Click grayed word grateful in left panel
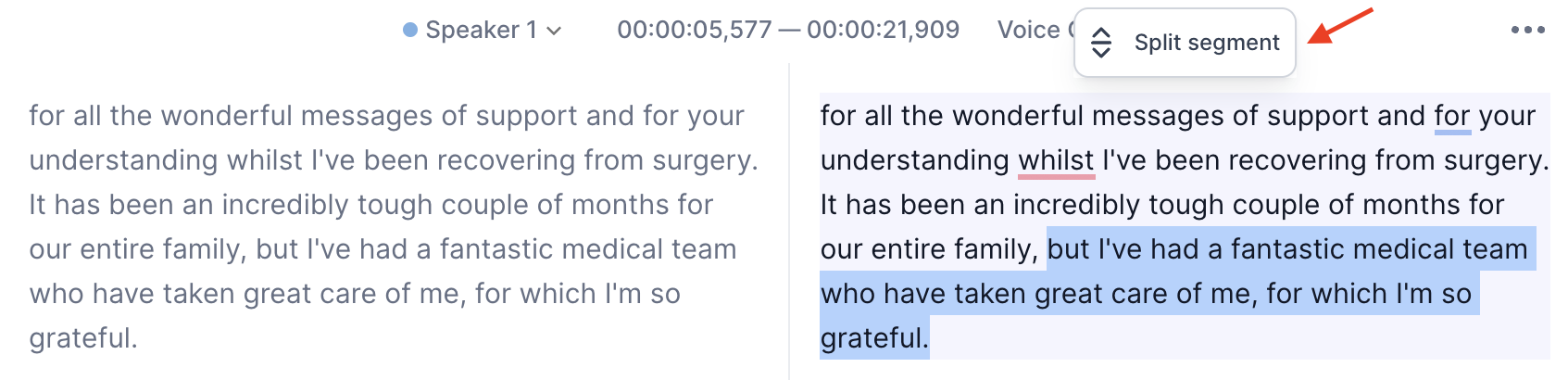Screen dimensions: 1568x380 [x=83, y=338]
